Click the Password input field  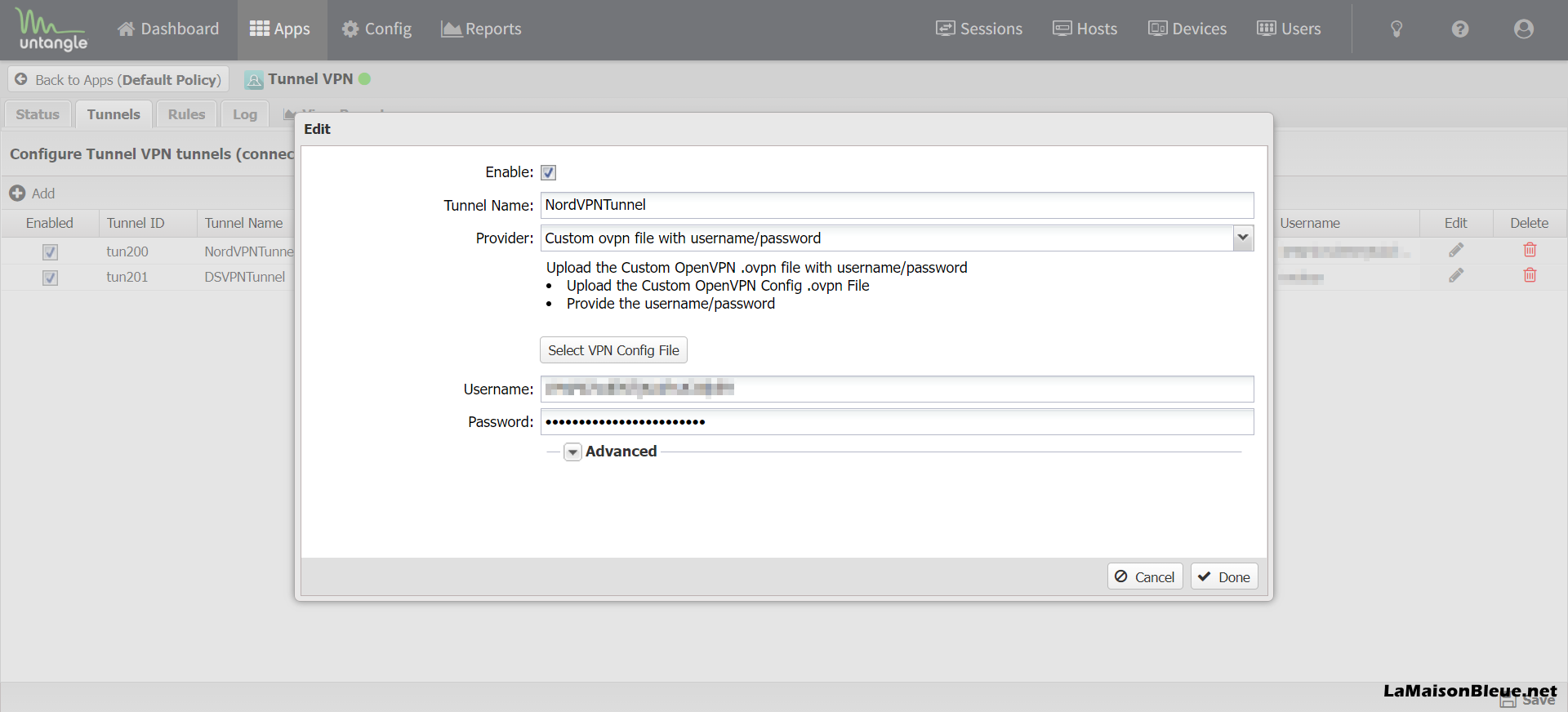pyautogui.click(x=897, y=421)
